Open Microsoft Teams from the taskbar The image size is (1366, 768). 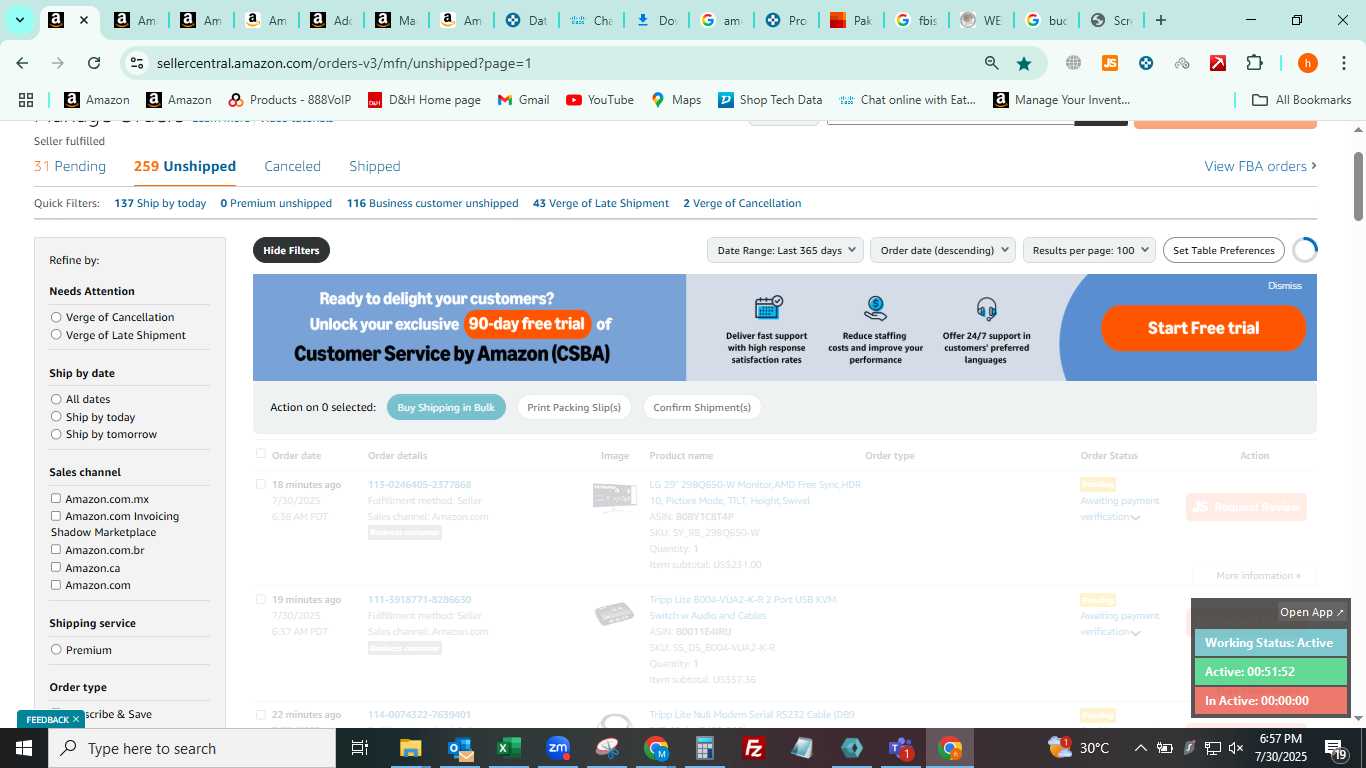pyautogui.click(x=901, y=748)
